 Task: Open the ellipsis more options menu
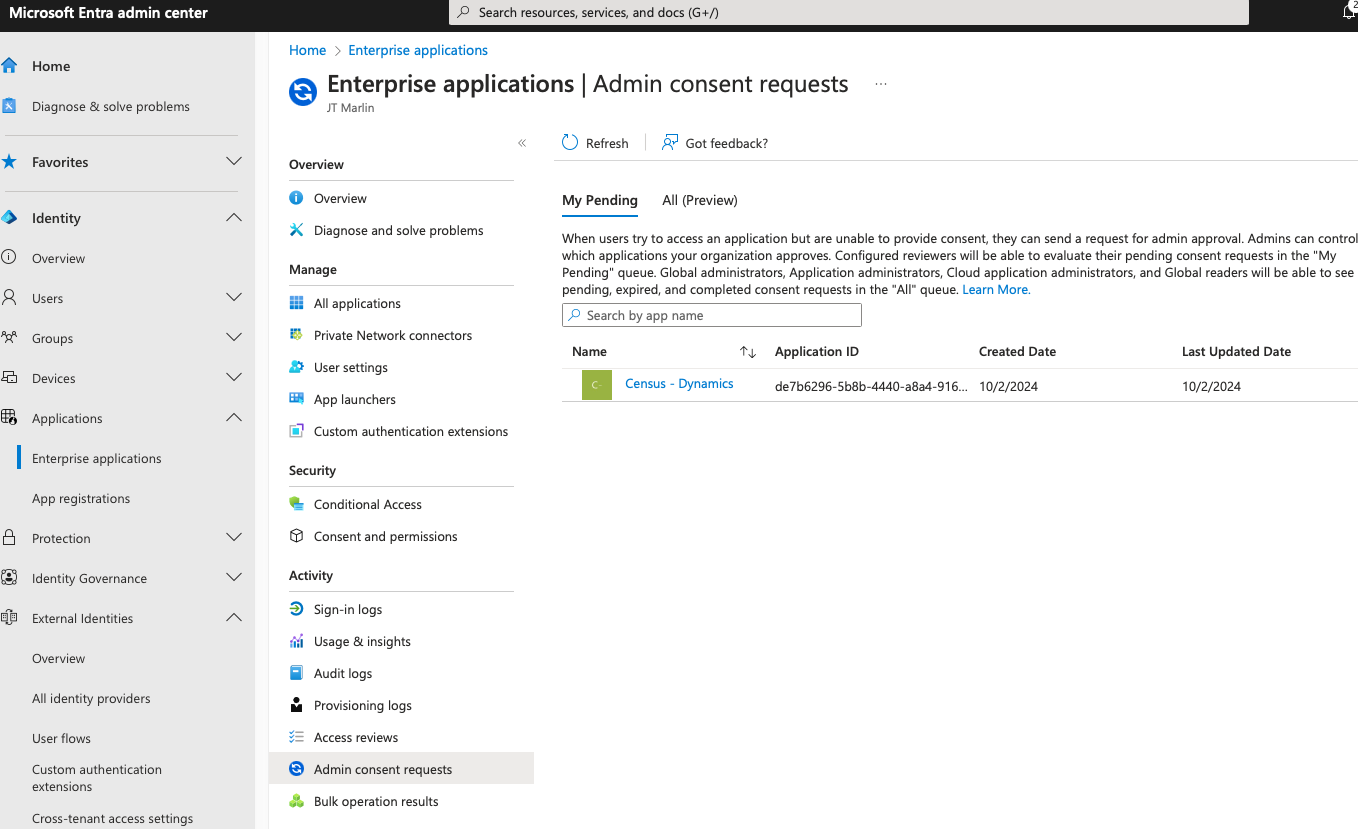(880, 85)
